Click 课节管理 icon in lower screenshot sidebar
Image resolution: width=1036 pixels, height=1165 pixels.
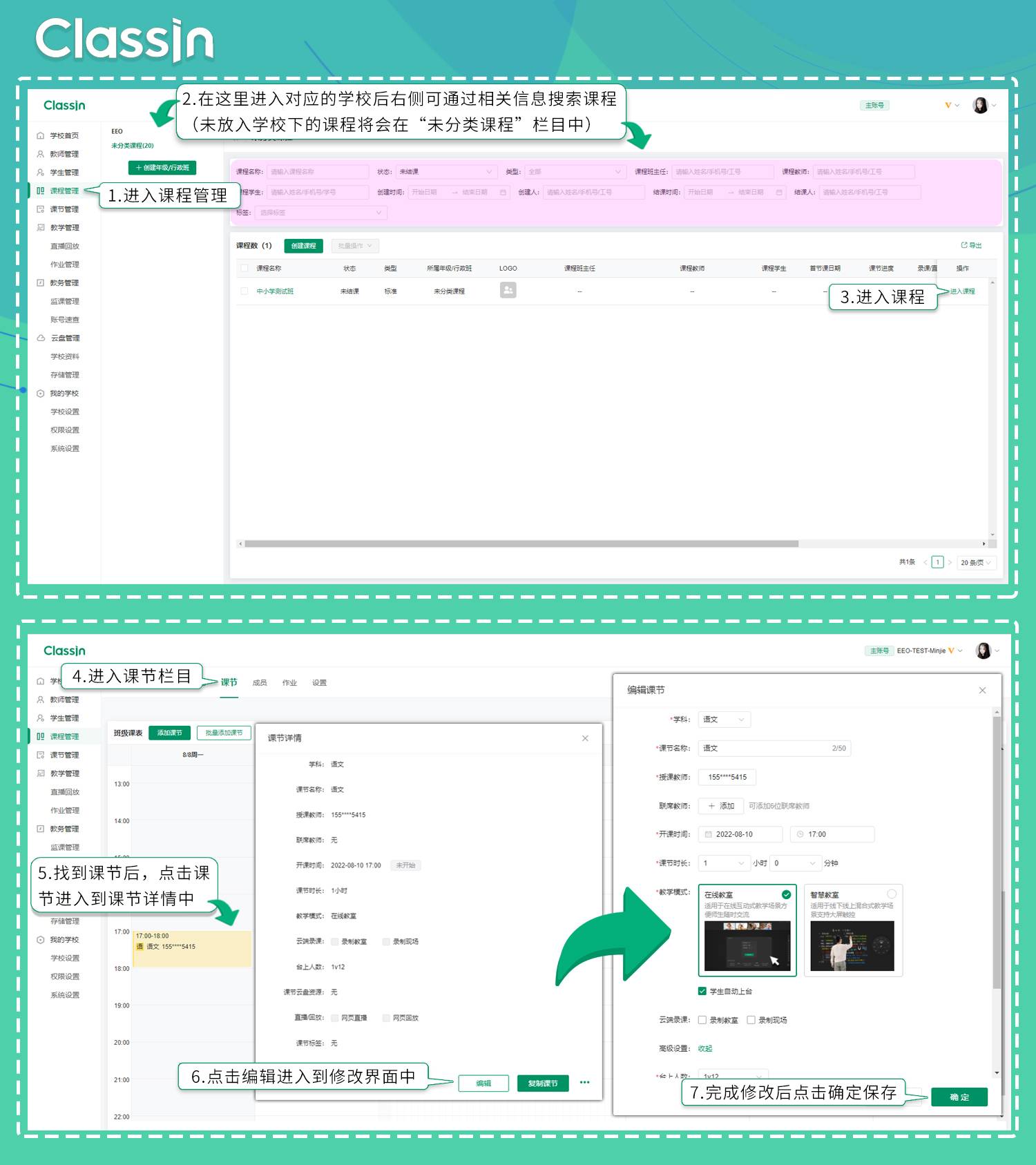click(41, 755)
